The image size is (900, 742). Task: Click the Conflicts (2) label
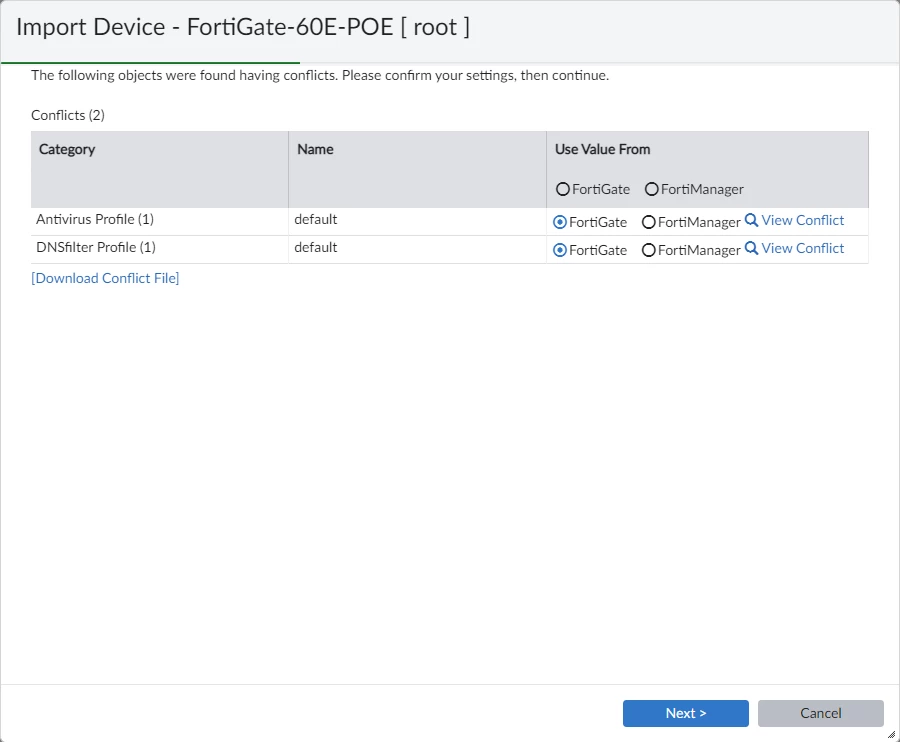(68, 115)
